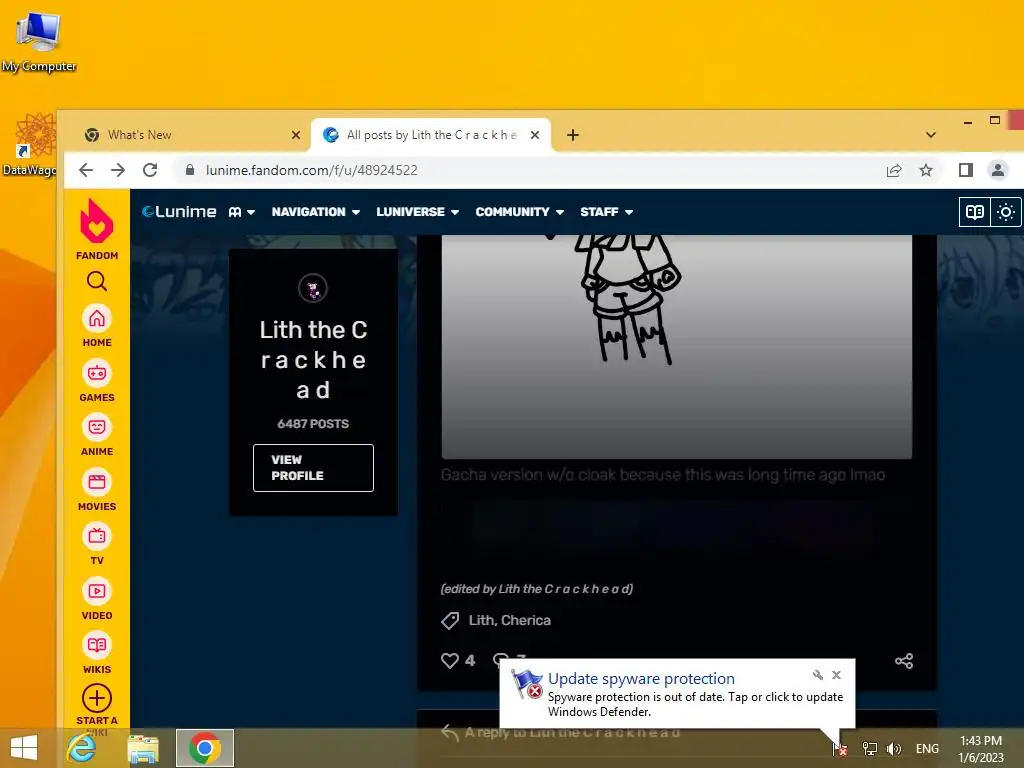
Task: Open Chrome side panel icon
Action: pos(966,170)
